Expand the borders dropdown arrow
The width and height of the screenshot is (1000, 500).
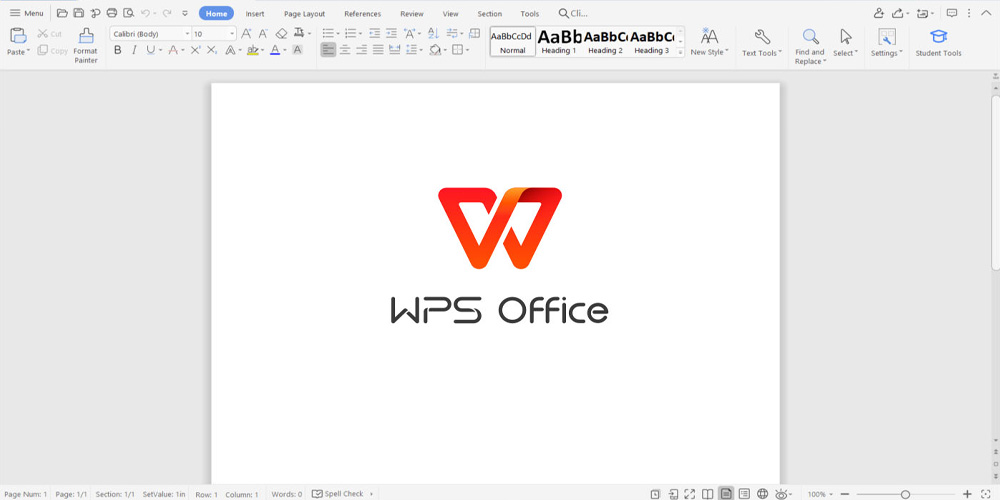pyautogui.click(x=467, y=50)
